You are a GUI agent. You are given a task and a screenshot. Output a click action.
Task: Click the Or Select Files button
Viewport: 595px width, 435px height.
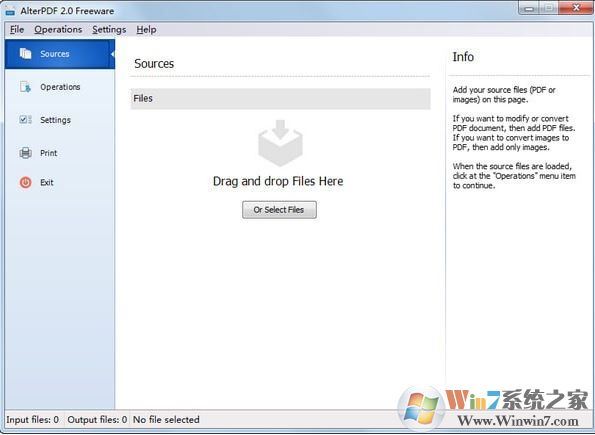(279, 210)
